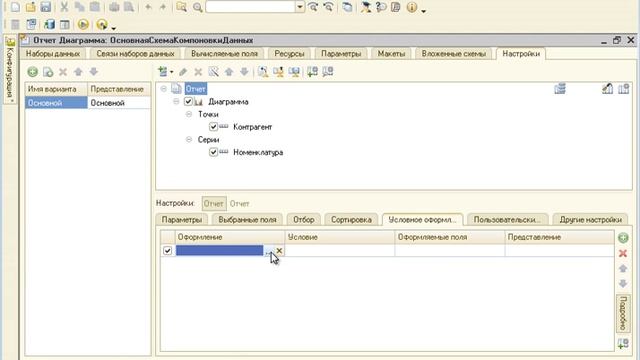
Task: Click the database configuration cylinder icon
Action: tap(49, 24)
